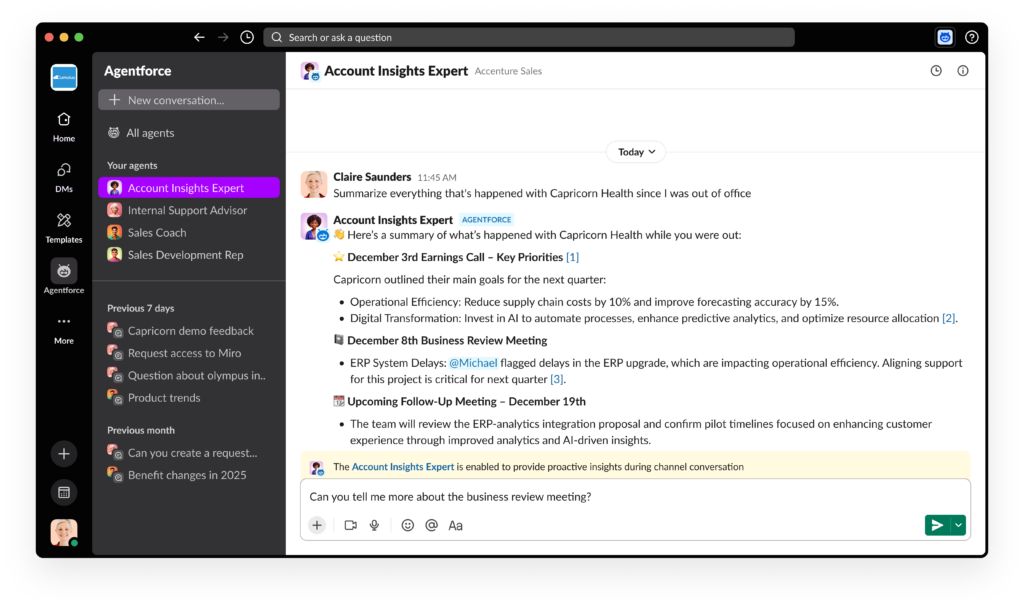Insert a mention with the @ icon
Screen dimensions: 1024x607
[x=431, y=525]
